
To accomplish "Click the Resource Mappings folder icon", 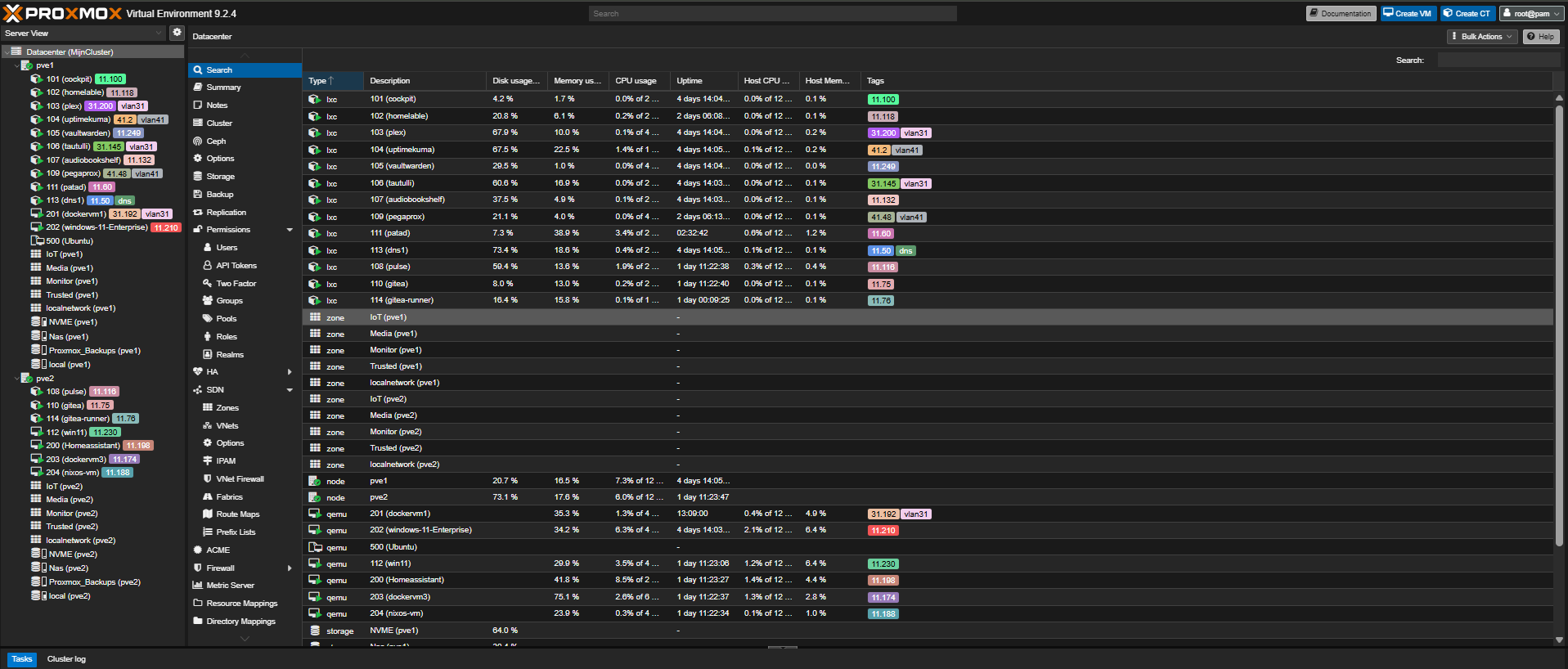I will coord(198,604).
